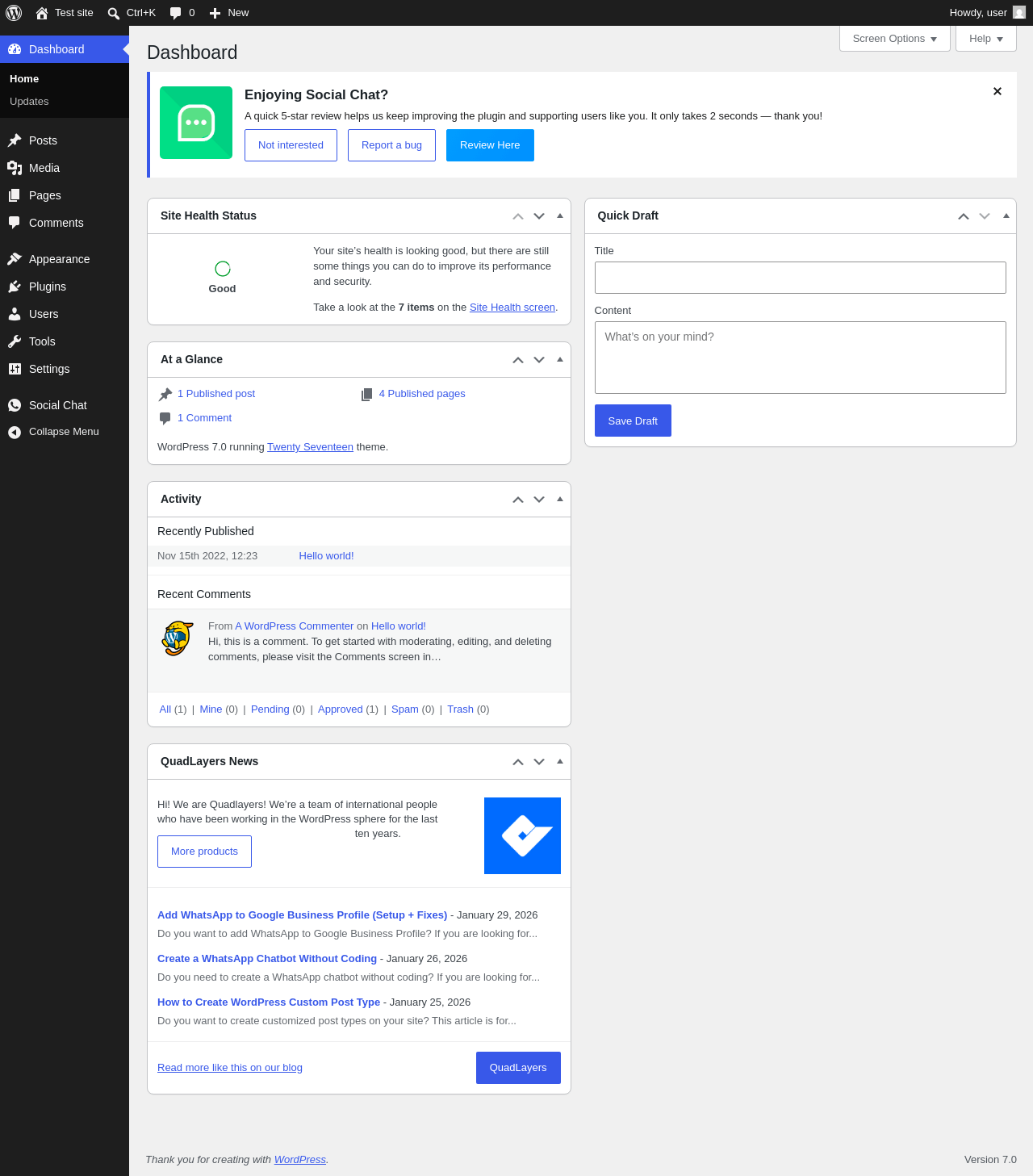This screenshot has height=1176, width=1033.
Task: Click the comment icon beside 1 Comment
Action: click(x=165, y=418)
